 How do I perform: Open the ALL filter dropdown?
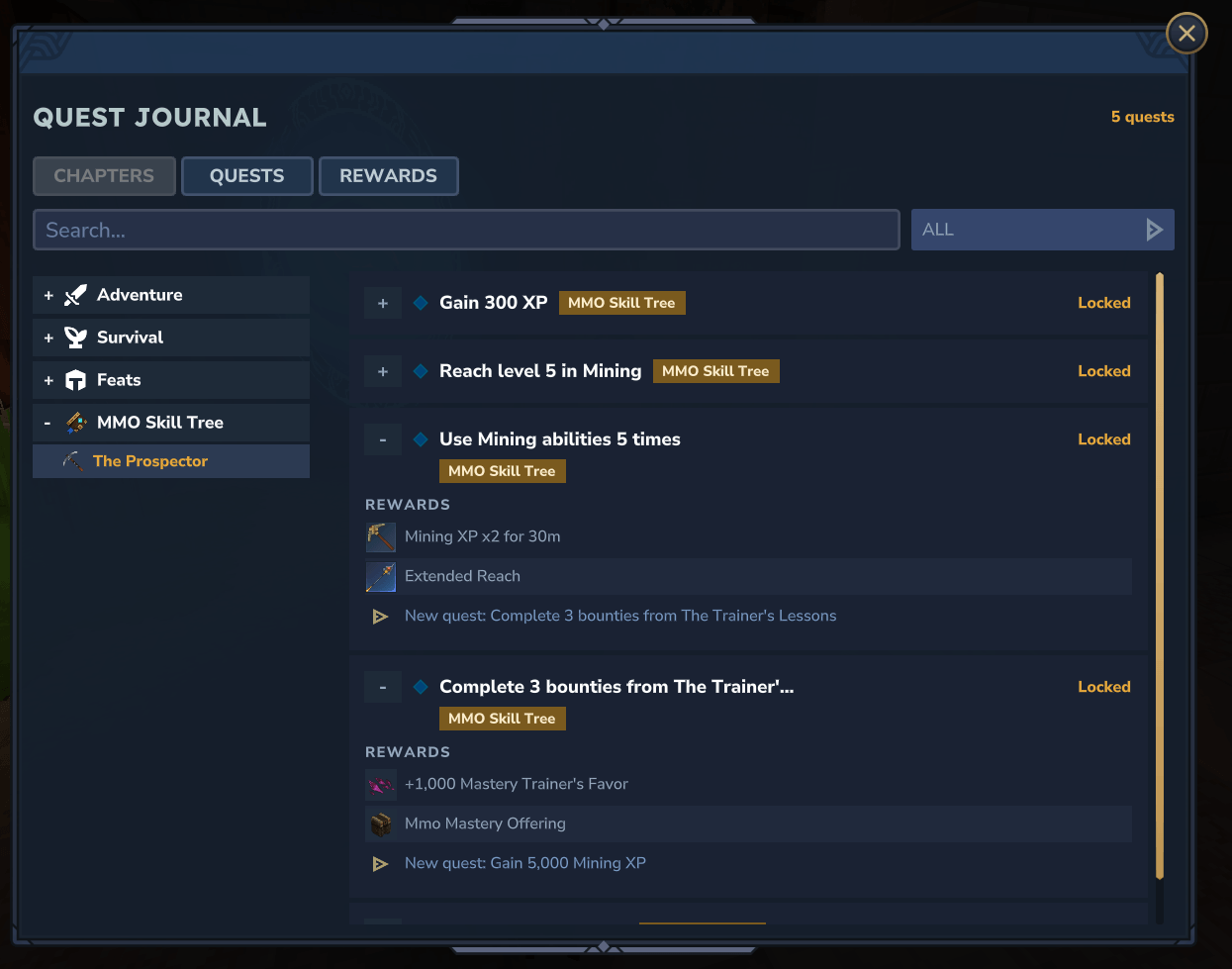(x=1043, y=230)
